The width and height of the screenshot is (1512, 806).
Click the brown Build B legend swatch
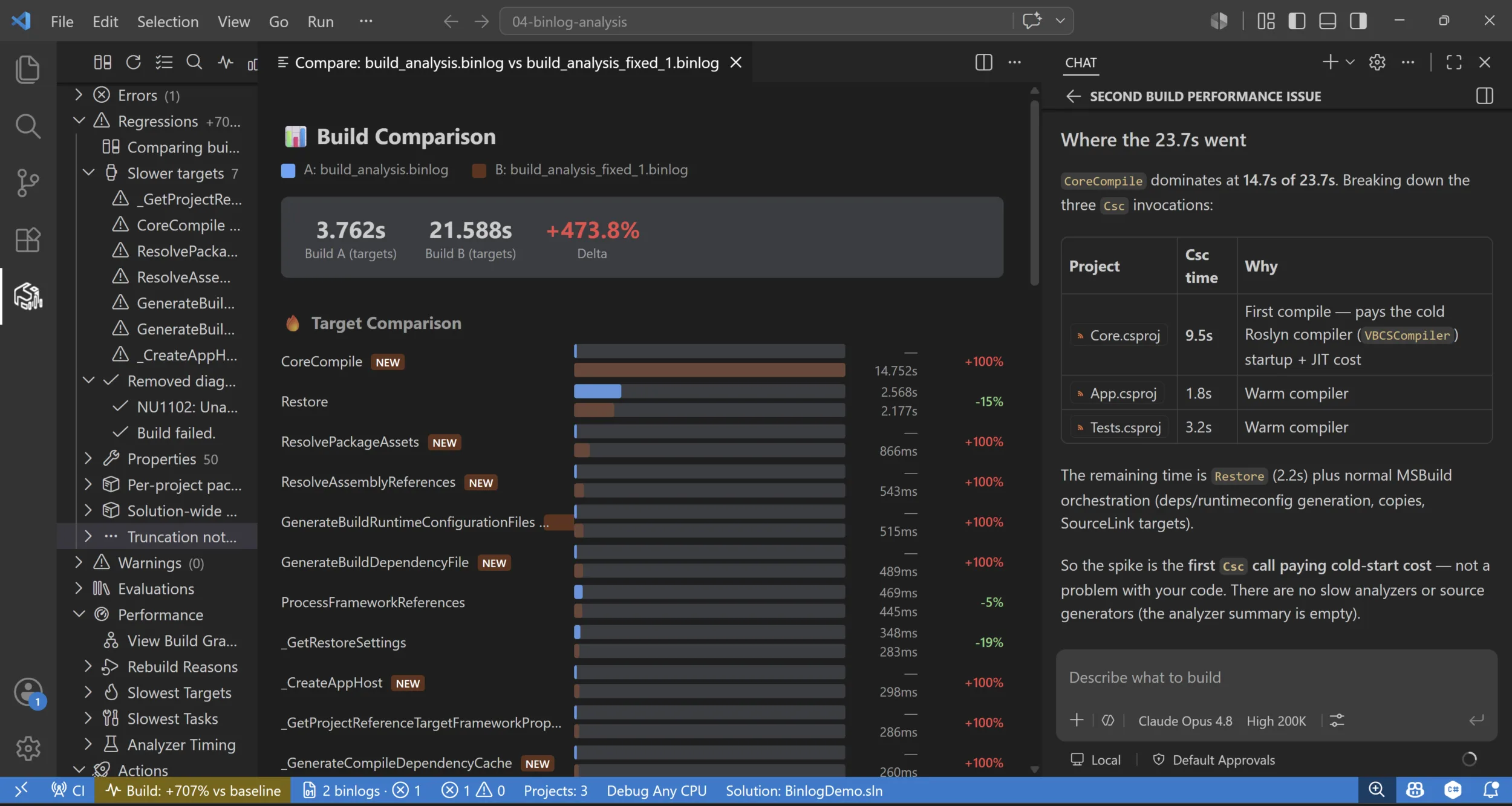pos(479,170)
